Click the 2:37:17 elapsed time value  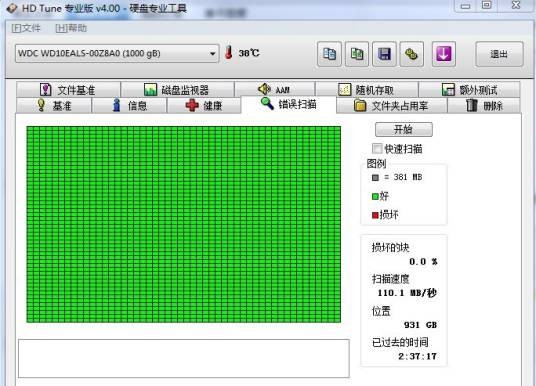417,356
